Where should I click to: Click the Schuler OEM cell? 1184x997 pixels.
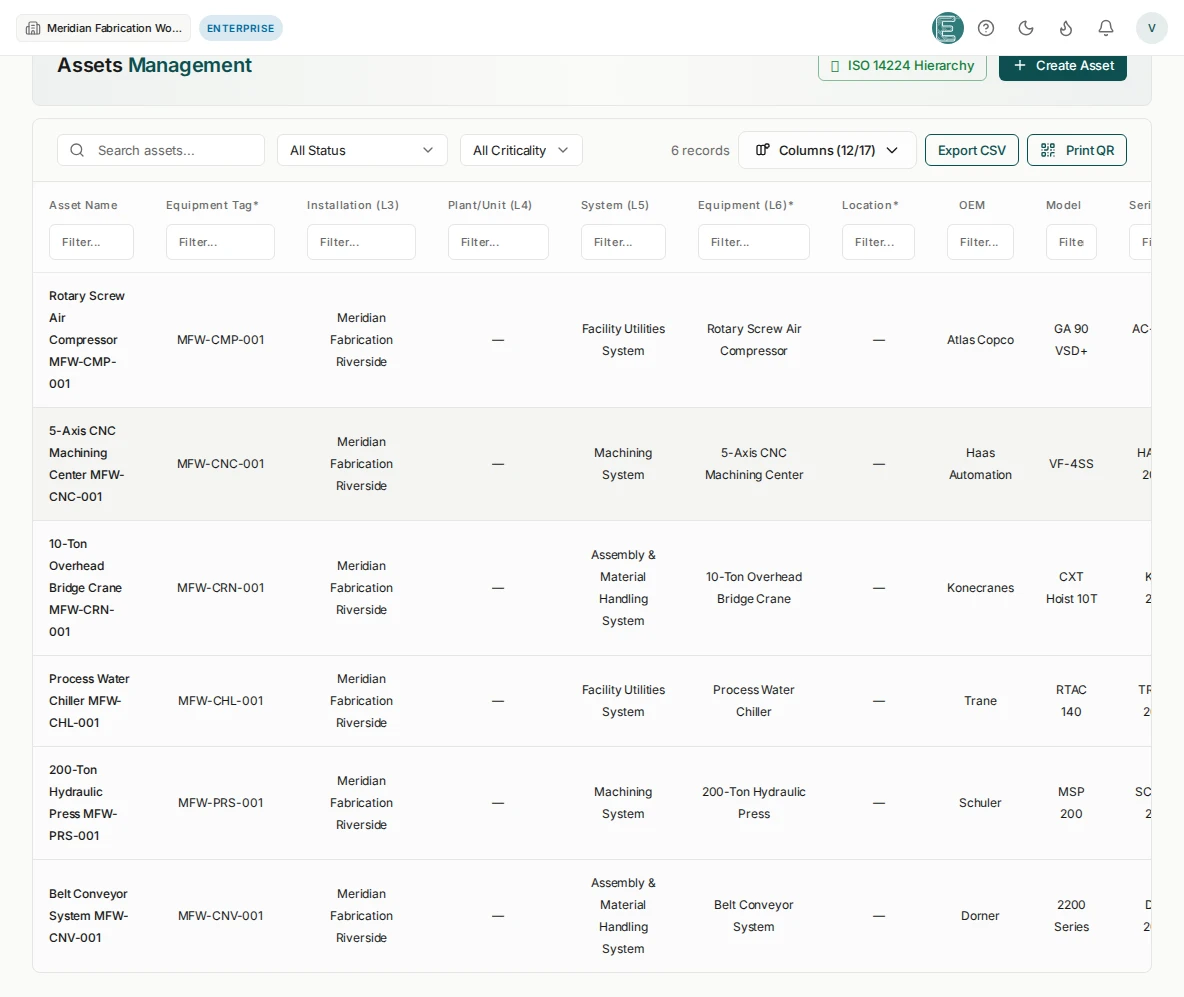[x=980, y=803]
